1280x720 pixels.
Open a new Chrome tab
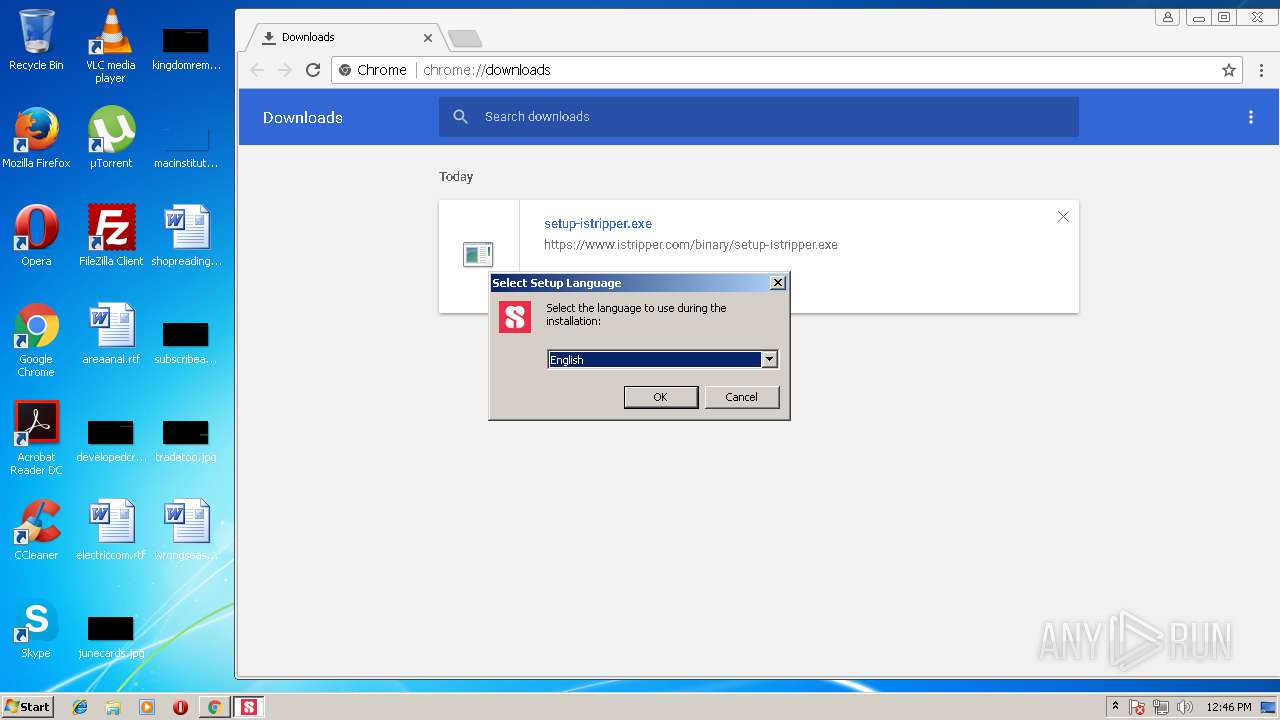click(x=464, y=38)
